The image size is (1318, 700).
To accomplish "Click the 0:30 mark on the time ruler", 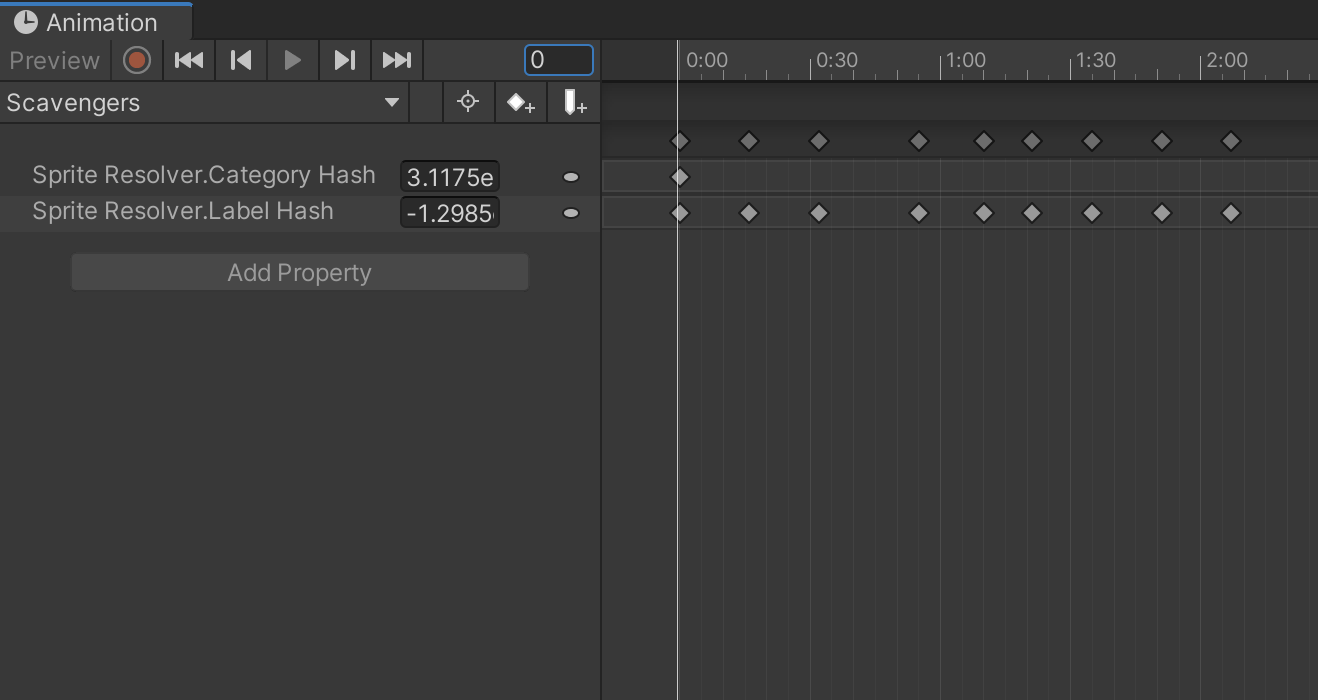I will click(x=836, y=60).
